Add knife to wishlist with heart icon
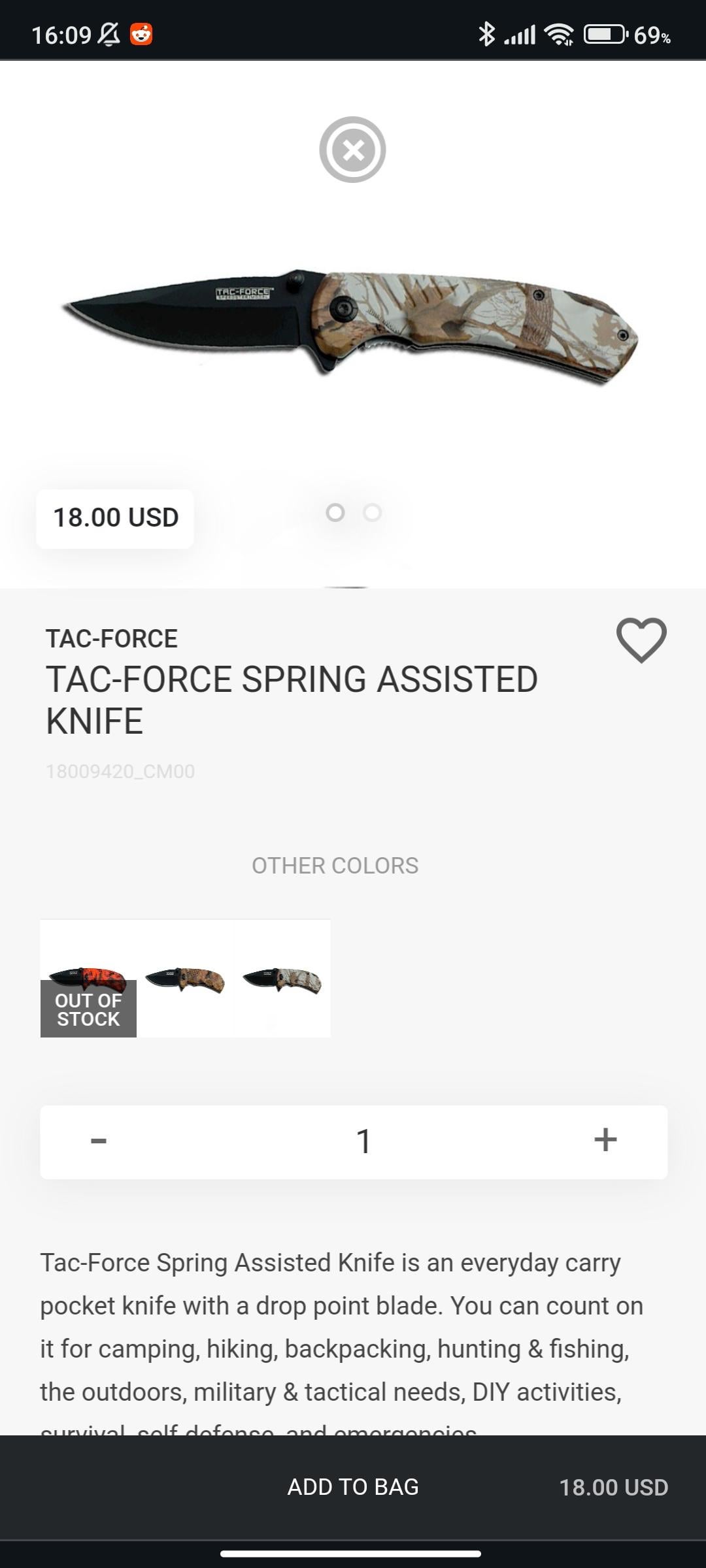This screenshot has width=706, height=1568. pyautogui.click(x=641, y=640)
